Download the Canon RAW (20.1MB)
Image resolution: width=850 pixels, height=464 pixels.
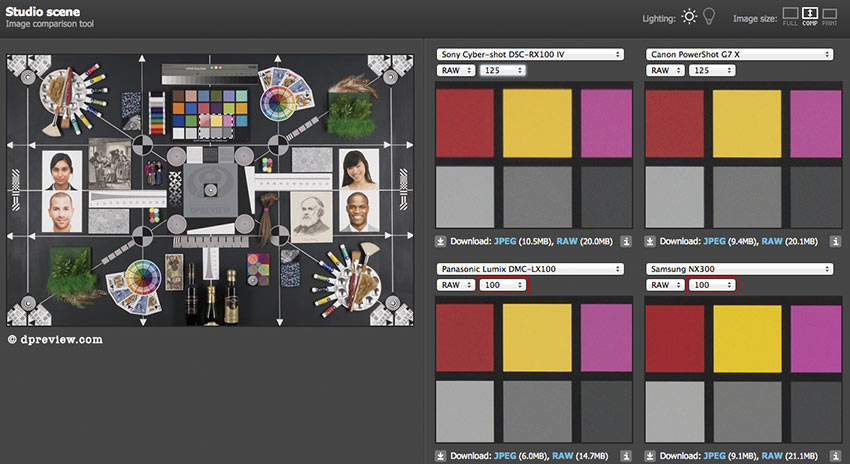(x=772, y=241)
